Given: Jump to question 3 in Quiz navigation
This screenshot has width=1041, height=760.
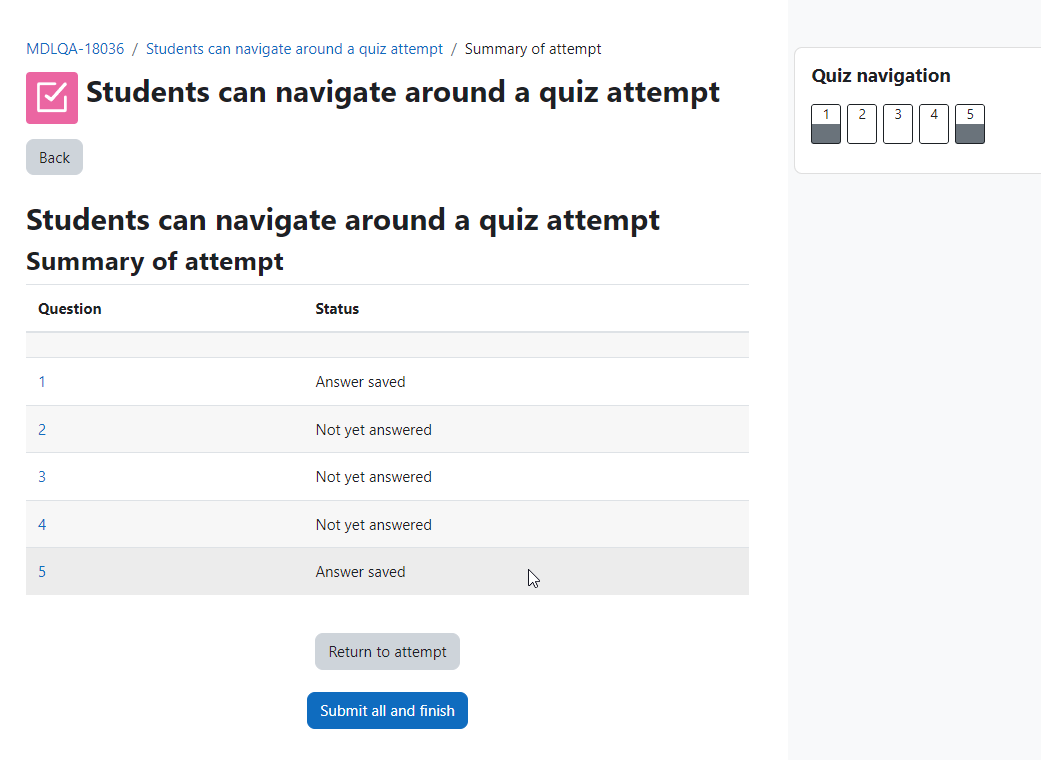Looking at the screenshot, I should (898, 123).
